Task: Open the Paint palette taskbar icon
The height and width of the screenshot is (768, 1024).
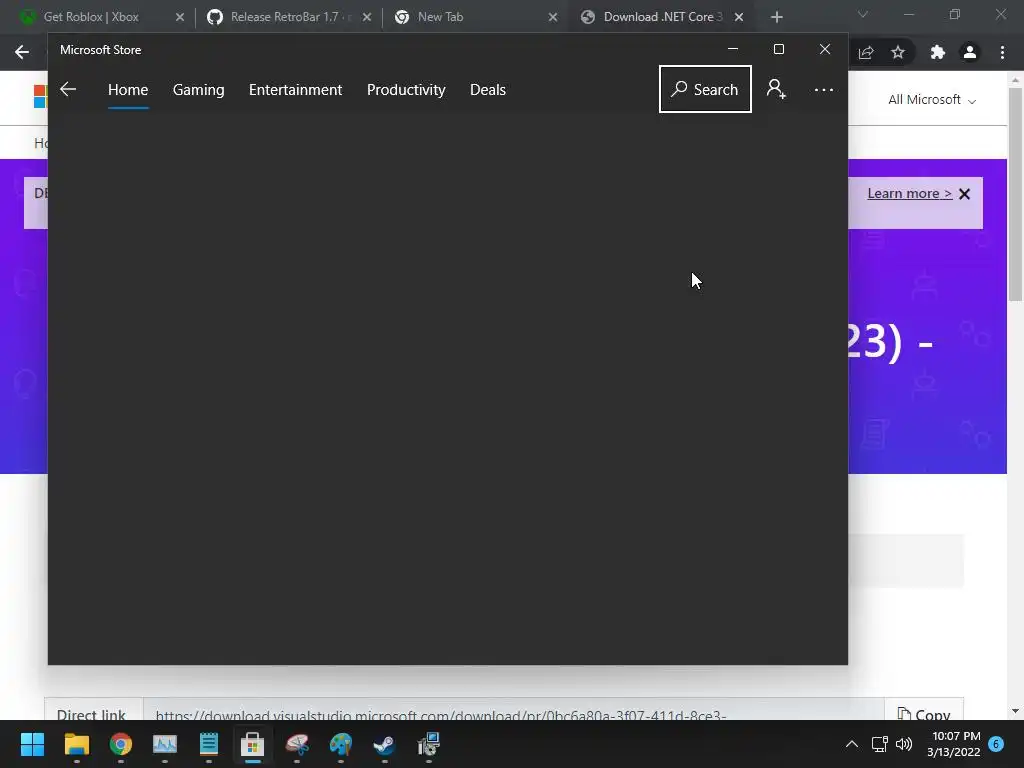Action: (341, 744)
